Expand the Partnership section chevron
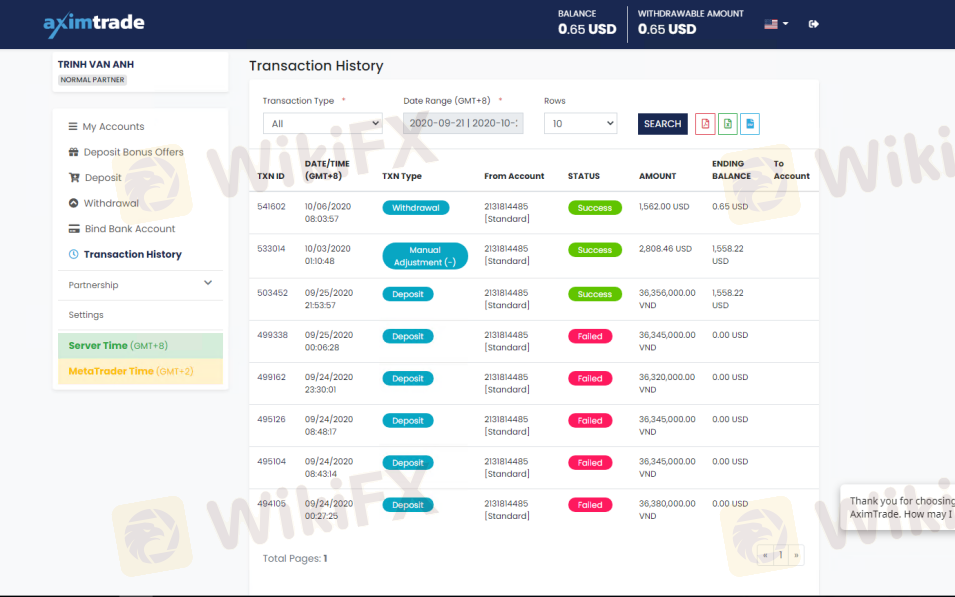955x597 pixels. click(x=208, y=283)
